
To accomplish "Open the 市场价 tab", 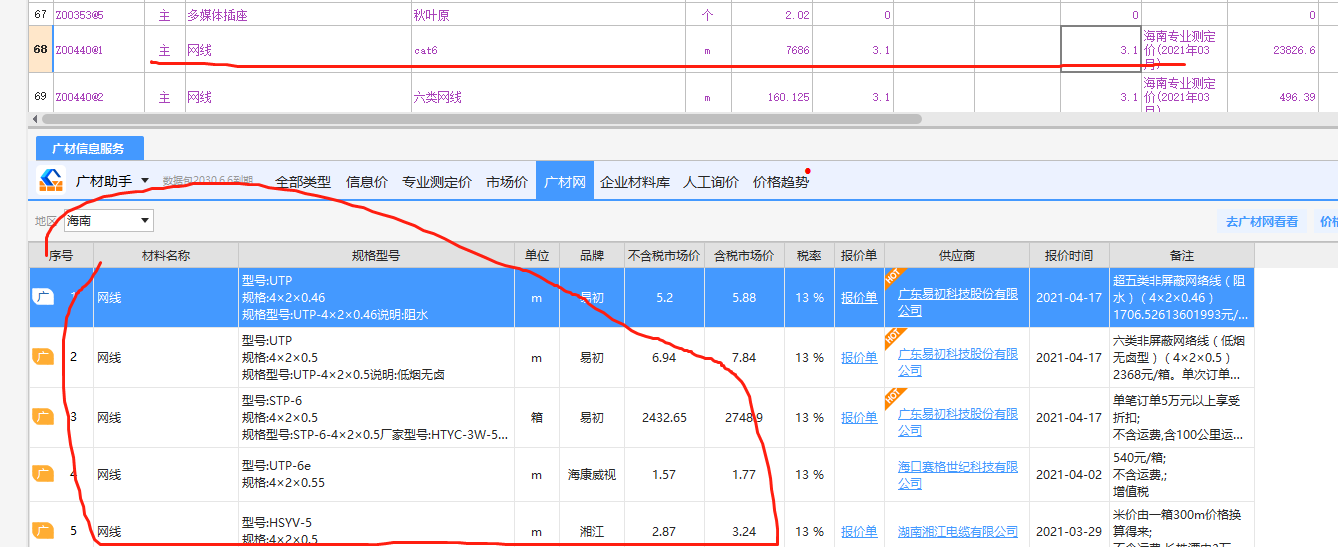I will click(507, 182).
